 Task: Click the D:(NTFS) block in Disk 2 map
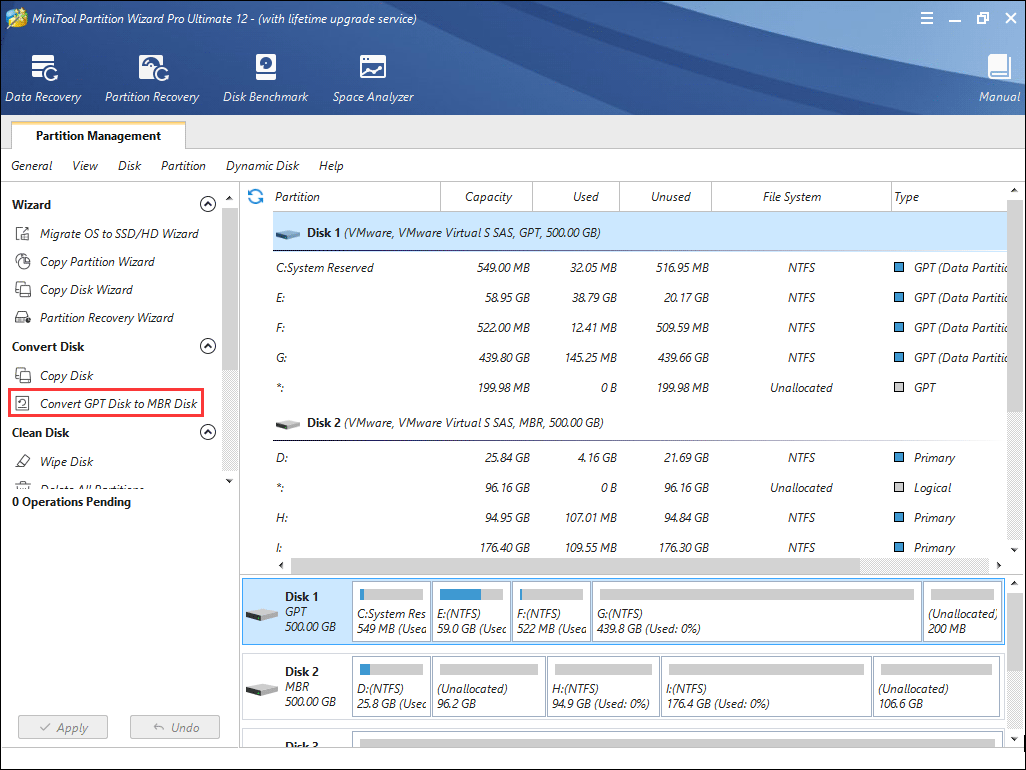pos(391,687)
